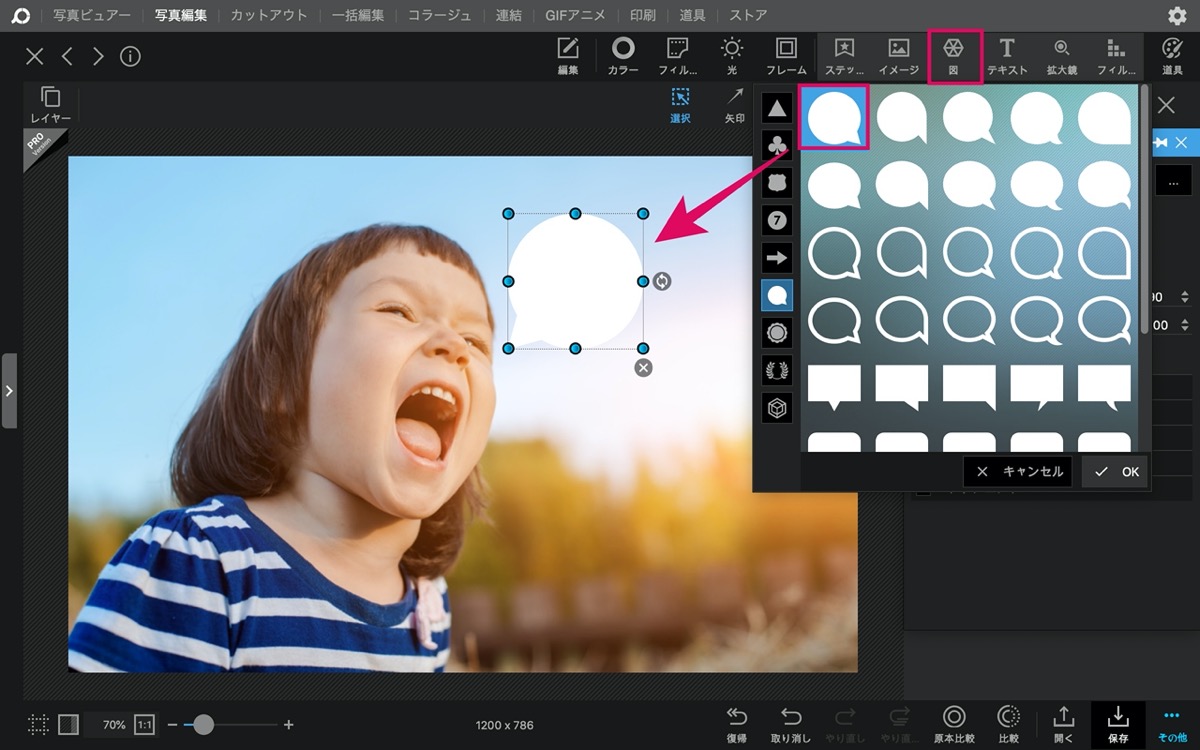This screenshot has height=750, width=1200.
Task: Confirm the shape with OK
Action: 1116,472
